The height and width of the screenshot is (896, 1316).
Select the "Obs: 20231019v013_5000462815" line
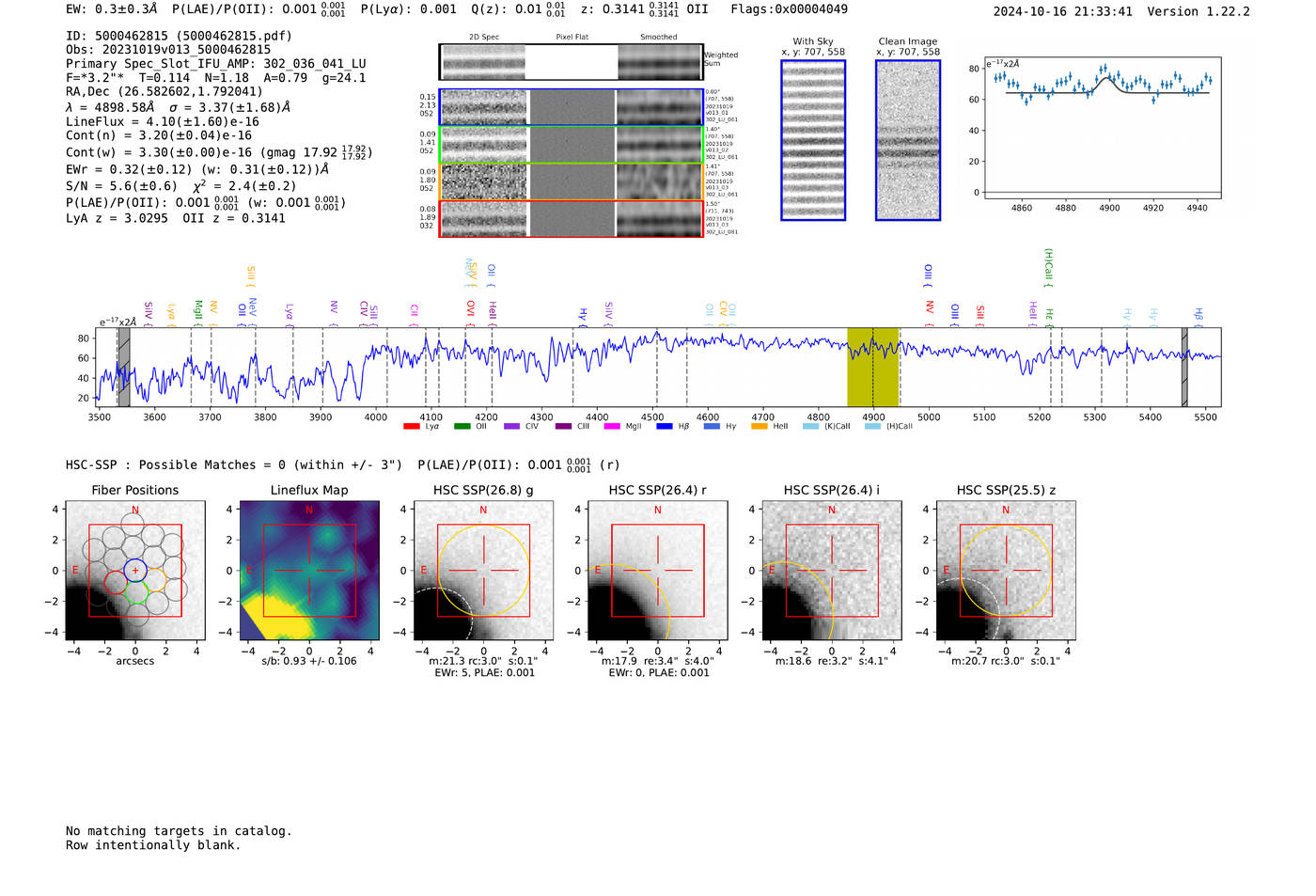pos(168,50)
